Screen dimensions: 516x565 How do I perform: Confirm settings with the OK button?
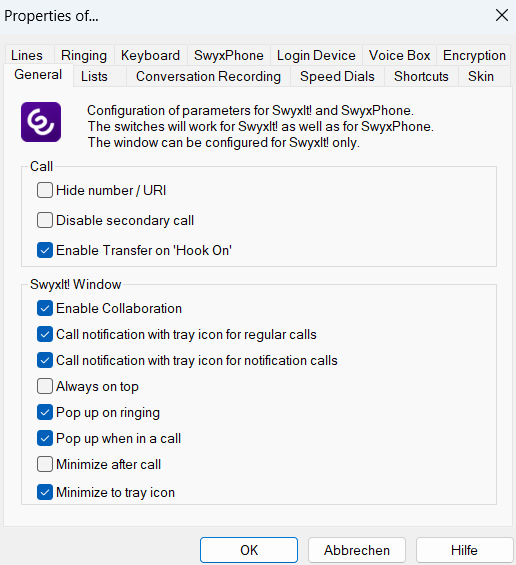pyautogui.click(x=249, y=550)
